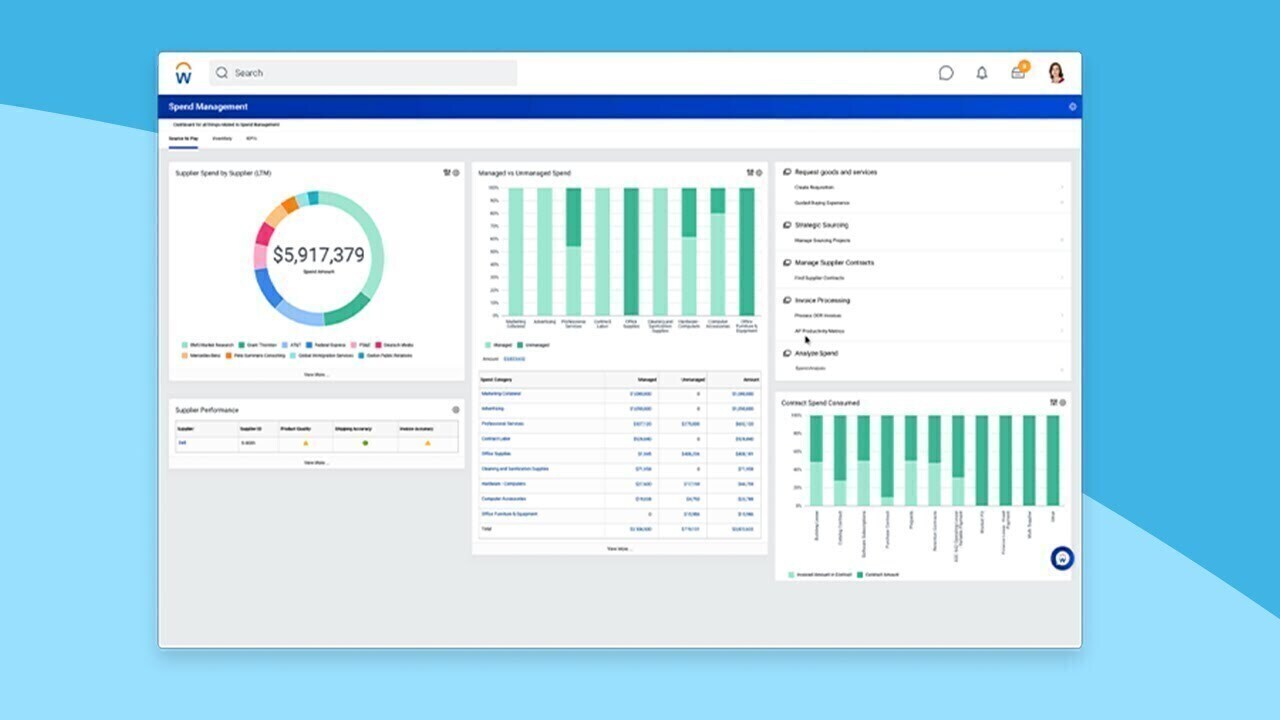Click the Workday logo home icon

183,73
